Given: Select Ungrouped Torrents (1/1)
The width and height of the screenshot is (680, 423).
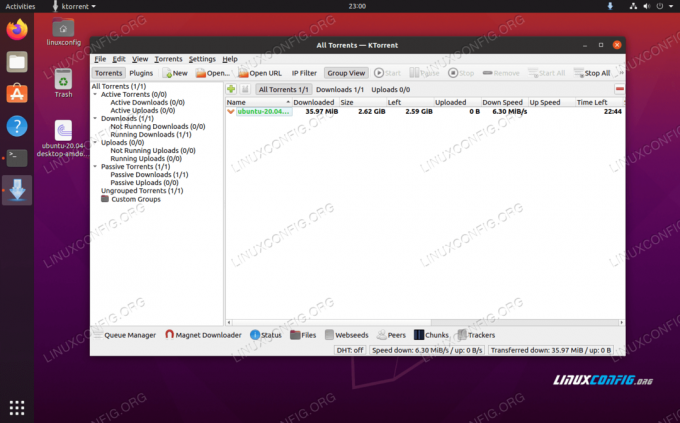Looking at the screenshot, I should click(142, 190).
